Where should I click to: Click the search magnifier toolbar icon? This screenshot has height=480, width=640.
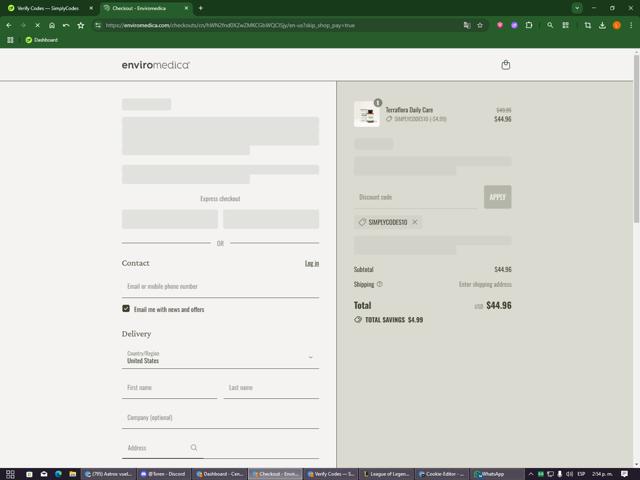point(550,25)
